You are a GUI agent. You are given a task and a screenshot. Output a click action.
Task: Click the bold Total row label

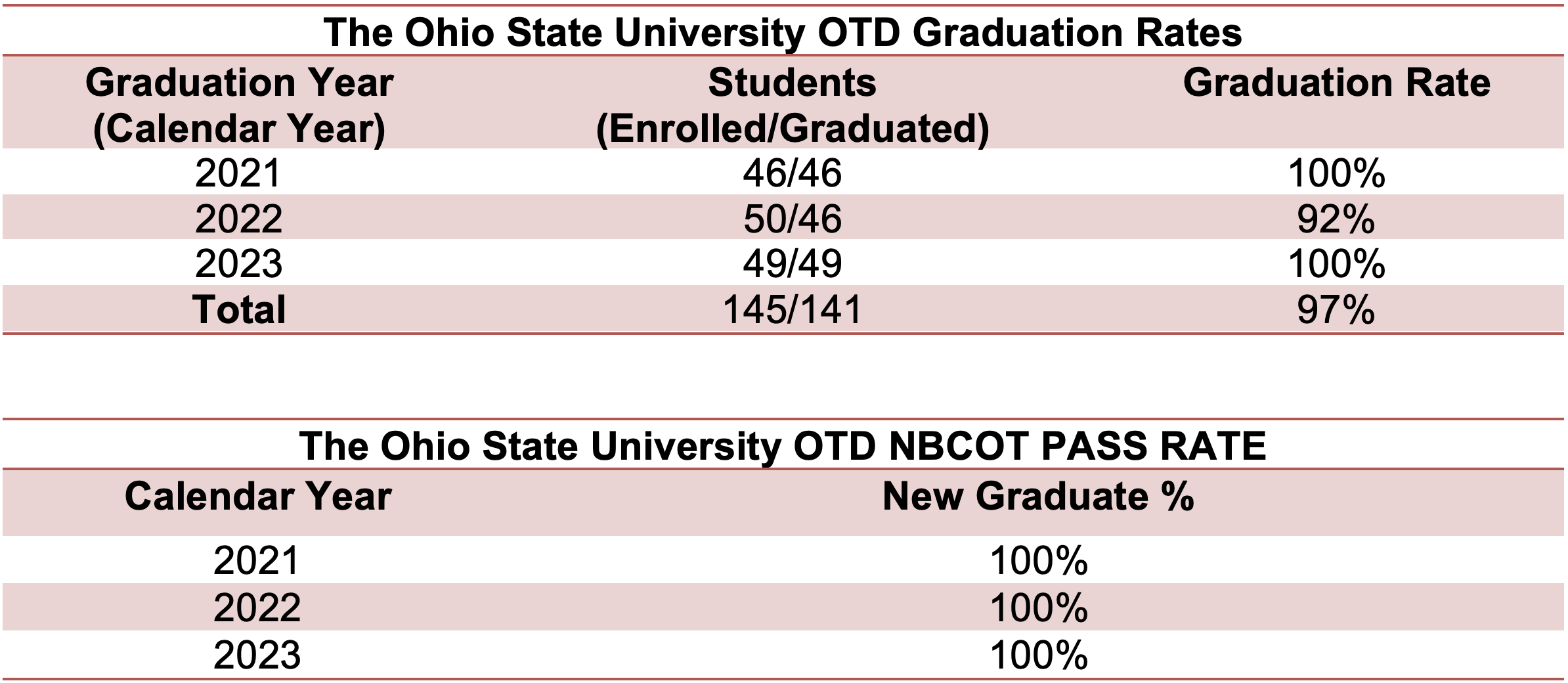coord(239,309)
